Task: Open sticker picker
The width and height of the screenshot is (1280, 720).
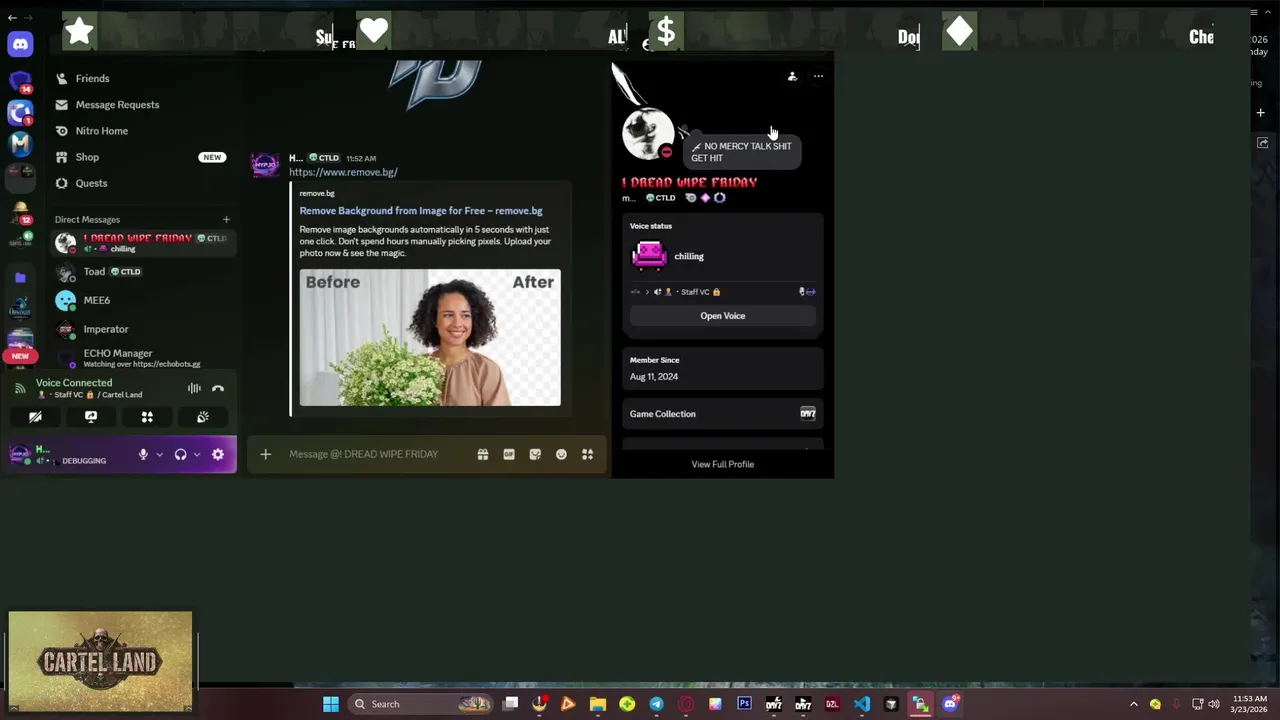Action: [x=535, y=455]
